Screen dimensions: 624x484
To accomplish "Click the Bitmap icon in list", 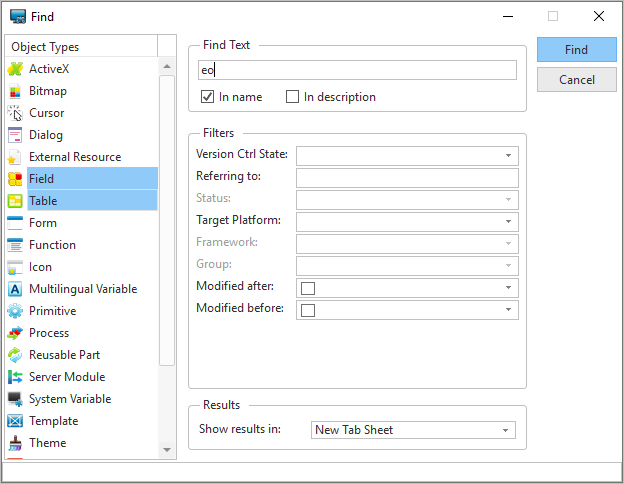I will click(15, 91).
